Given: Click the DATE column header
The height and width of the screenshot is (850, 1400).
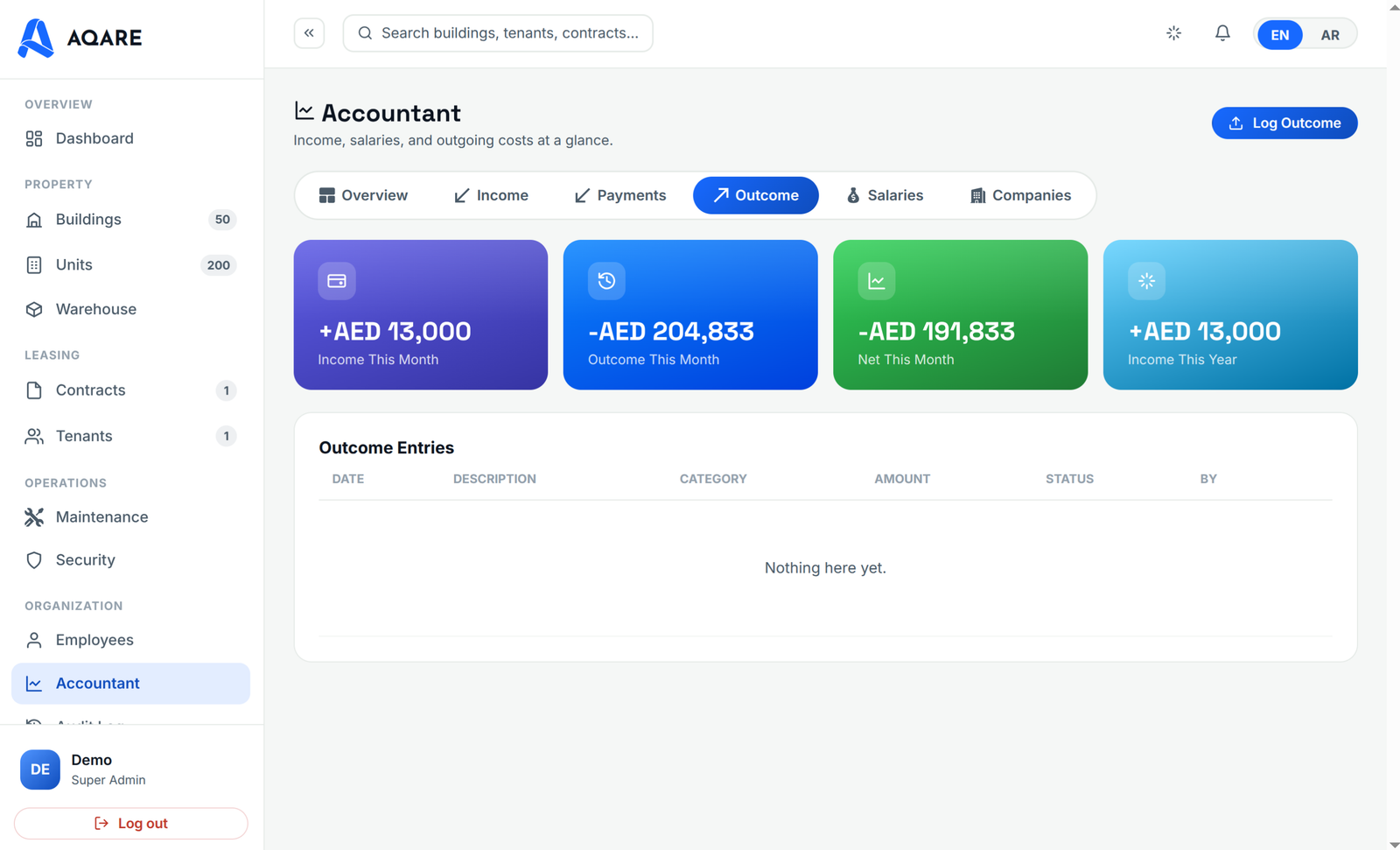Looking at the screenshot, I should [348, 479].
